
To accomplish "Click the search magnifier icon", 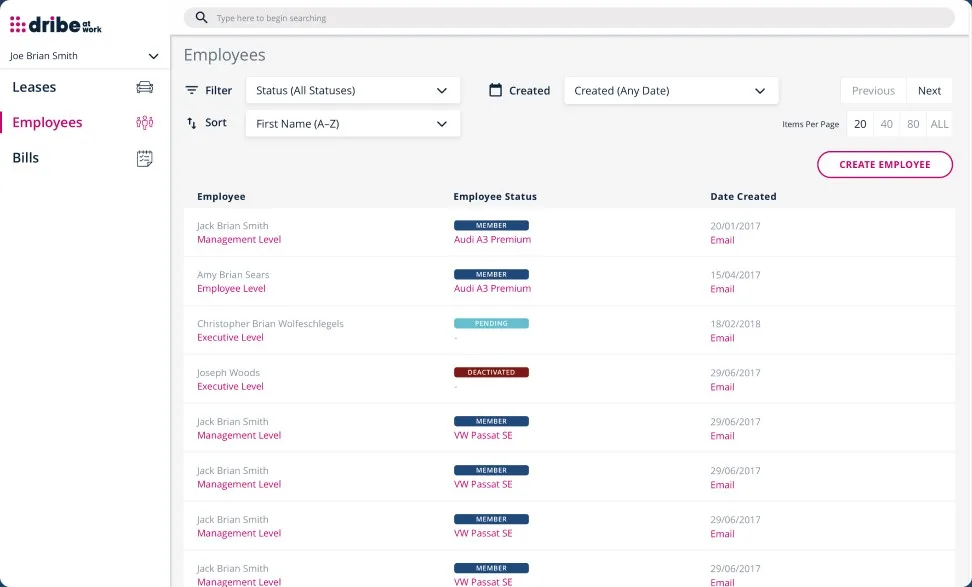I will [201, 17].
